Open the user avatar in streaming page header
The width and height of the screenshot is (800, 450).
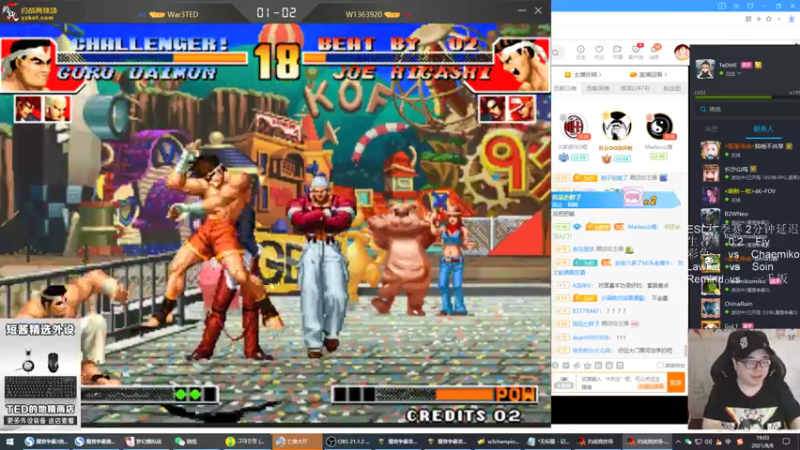(681, 52)
